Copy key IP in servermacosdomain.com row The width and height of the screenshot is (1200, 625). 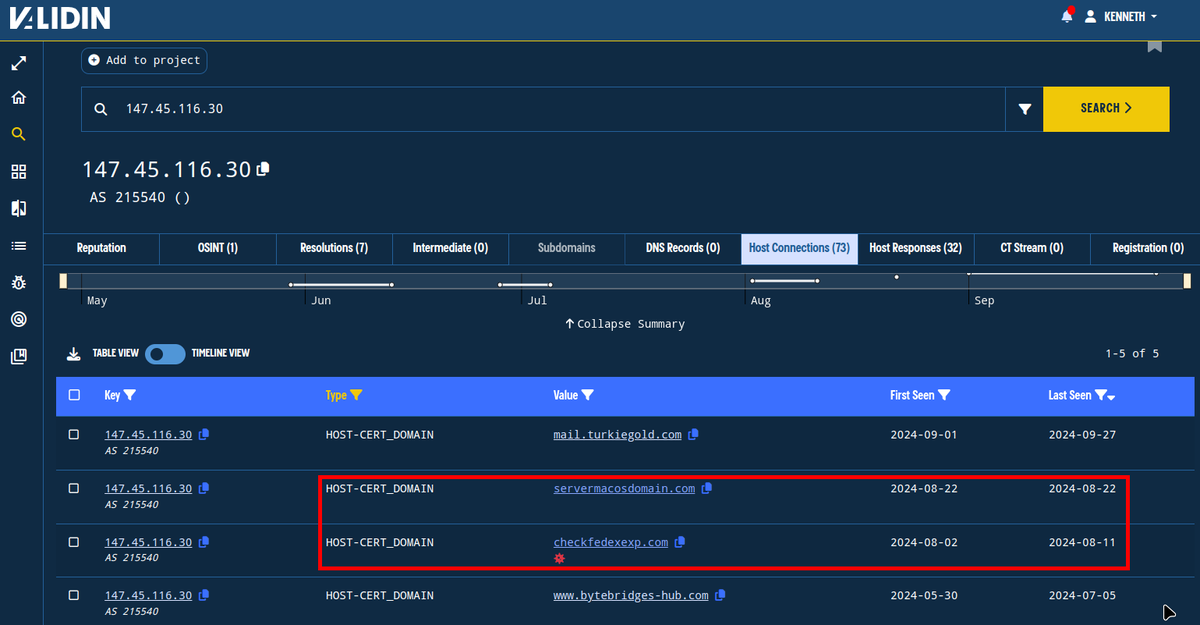click(204, 488)
